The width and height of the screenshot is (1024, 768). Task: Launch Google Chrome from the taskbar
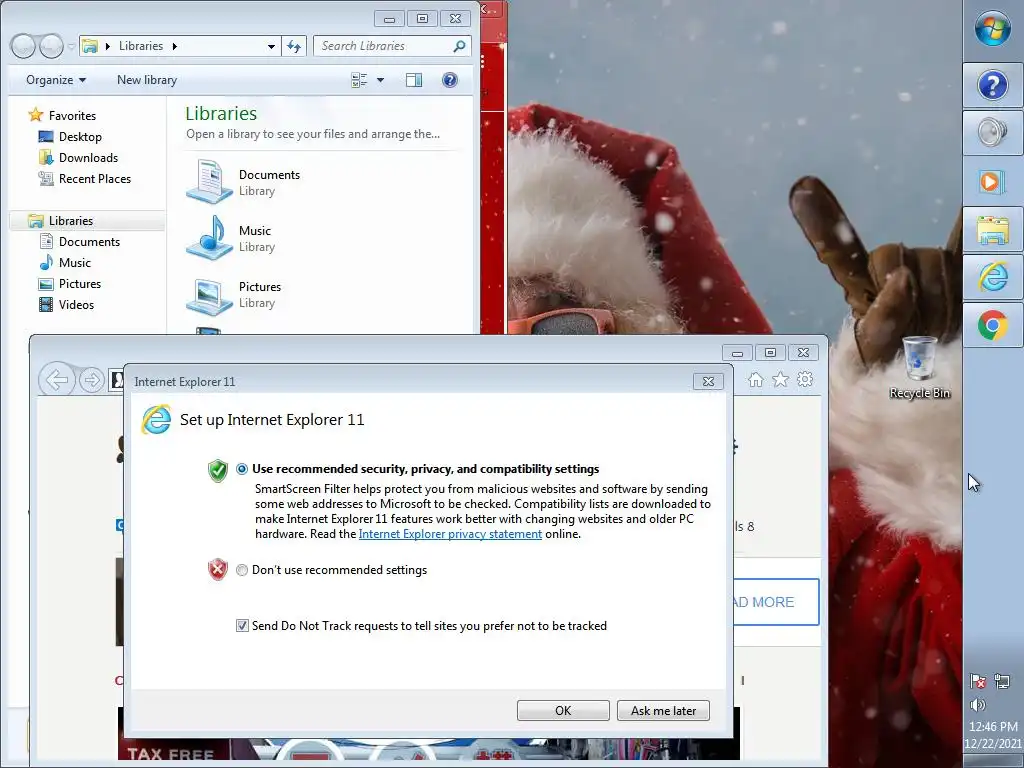click(x=993, y=325)
